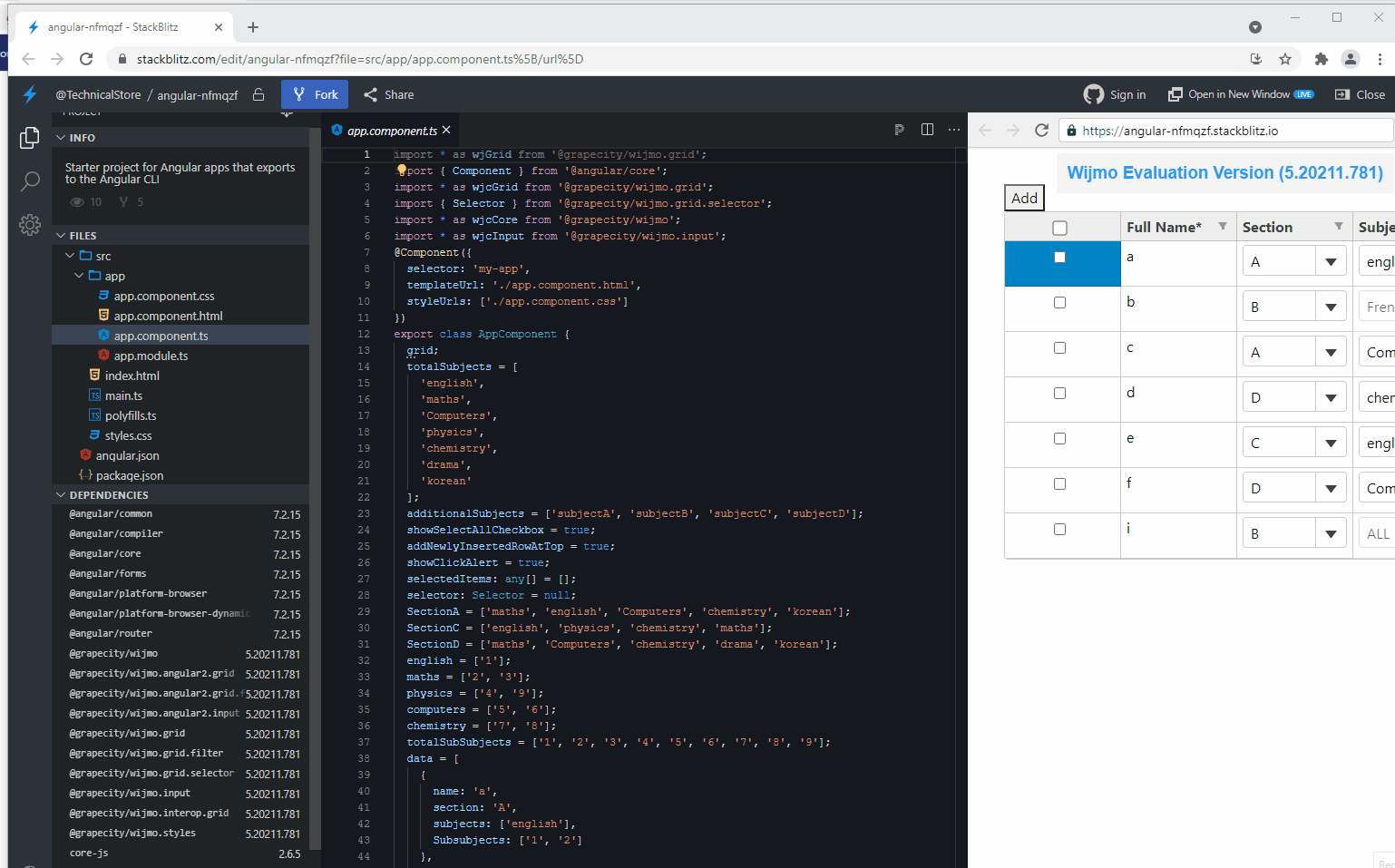Sign in with GitHub
The width and height of the screenshot is (1395, 868).
click(1115, 94)
